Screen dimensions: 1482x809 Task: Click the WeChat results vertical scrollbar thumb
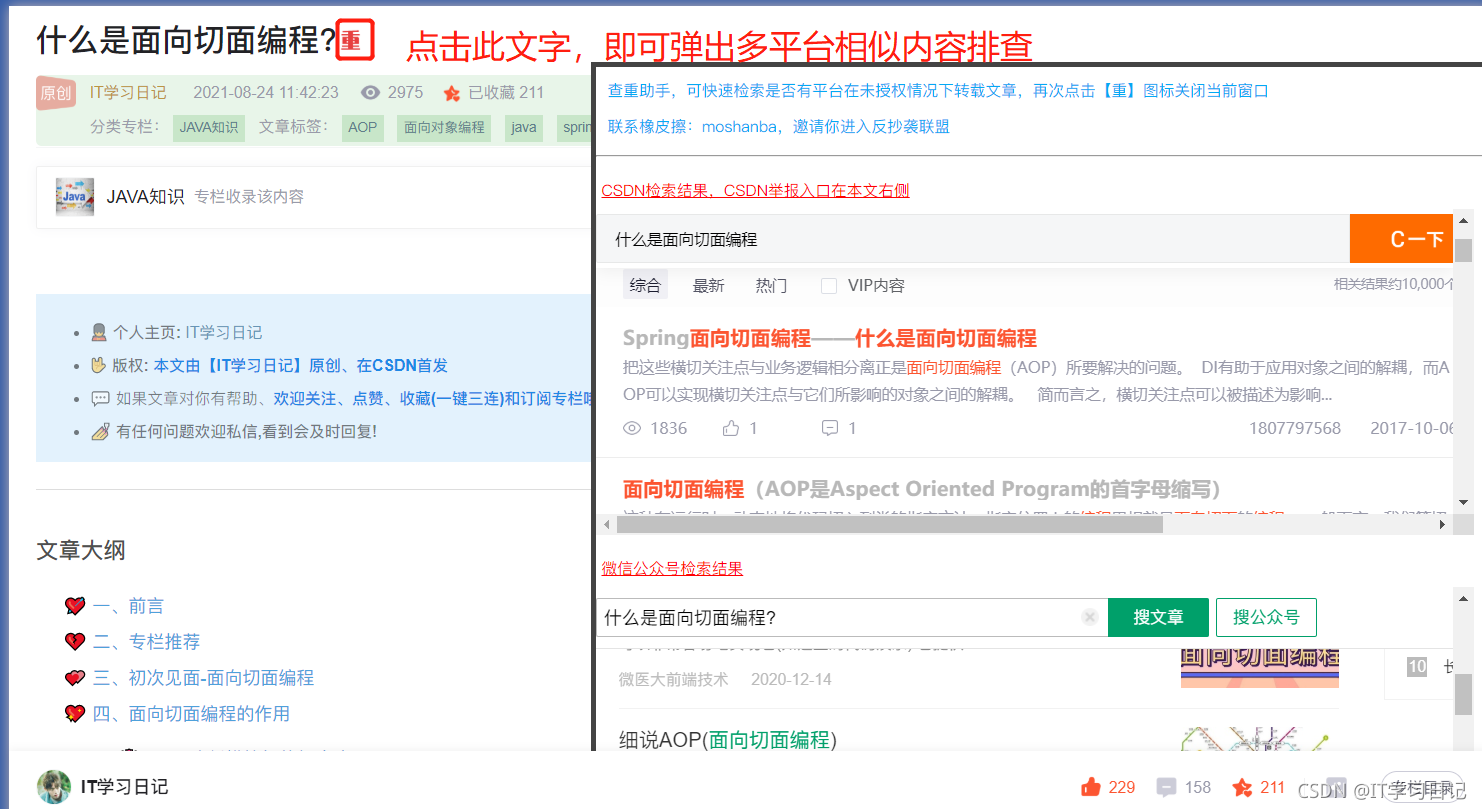click(1463, 693)
